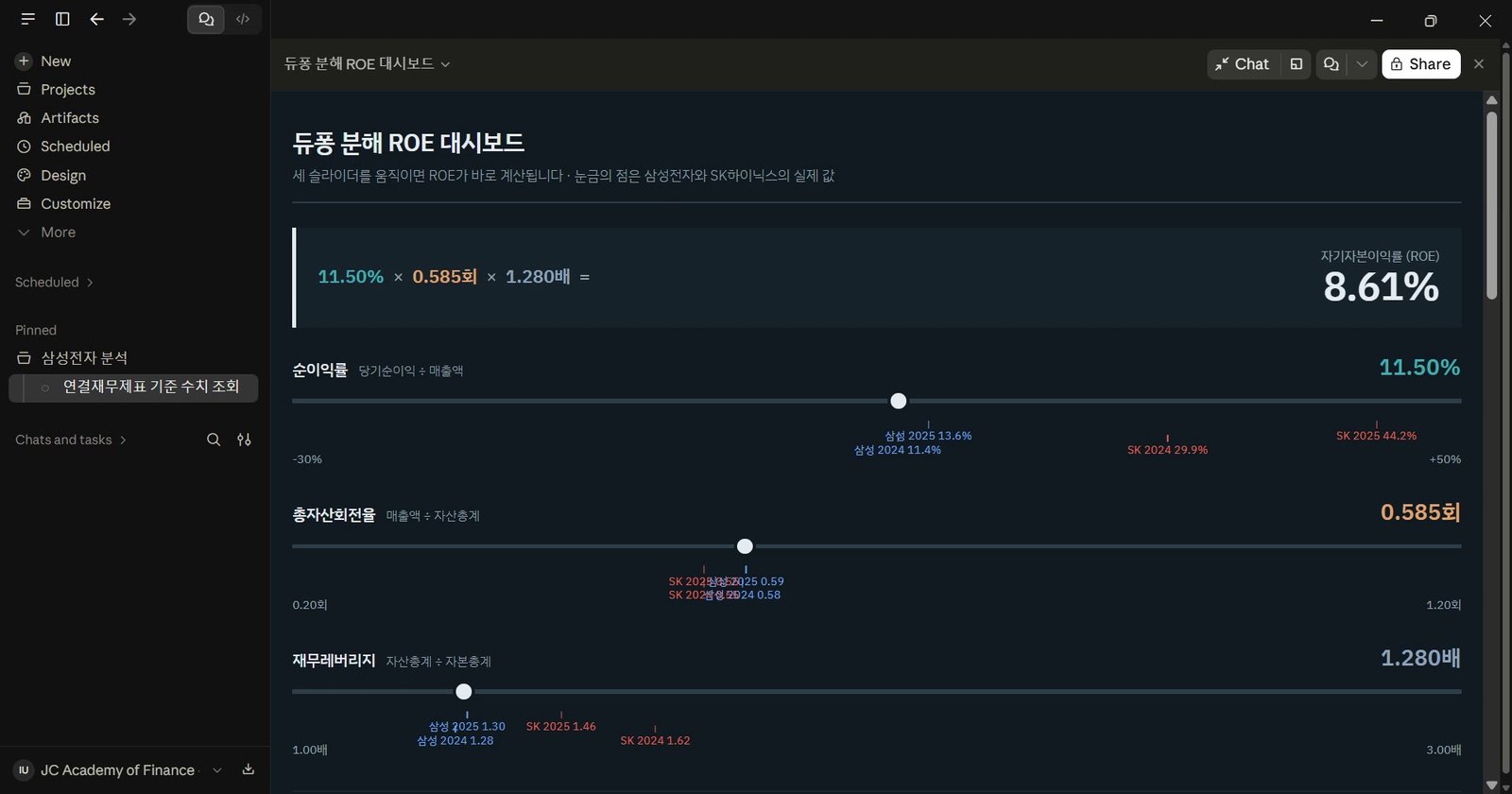Click the 총자산회전율 slider handle
Image resolution: width=1512 pixels, height=794 pixels.
pos(745,547)
